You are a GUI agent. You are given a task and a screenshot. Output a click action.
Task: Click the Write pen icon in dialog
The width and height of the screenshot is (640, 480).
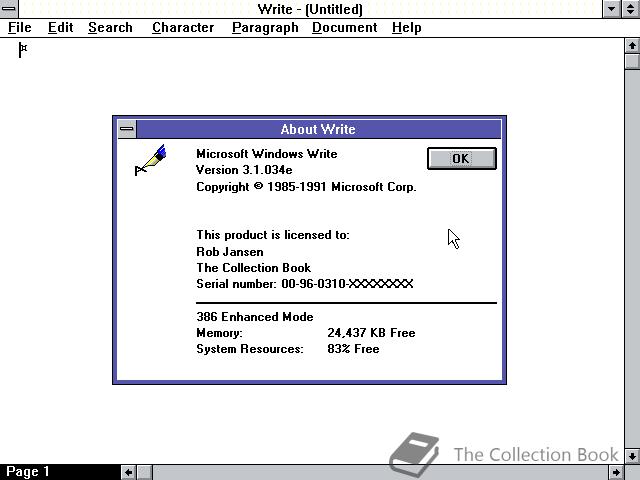pos(151,160)
